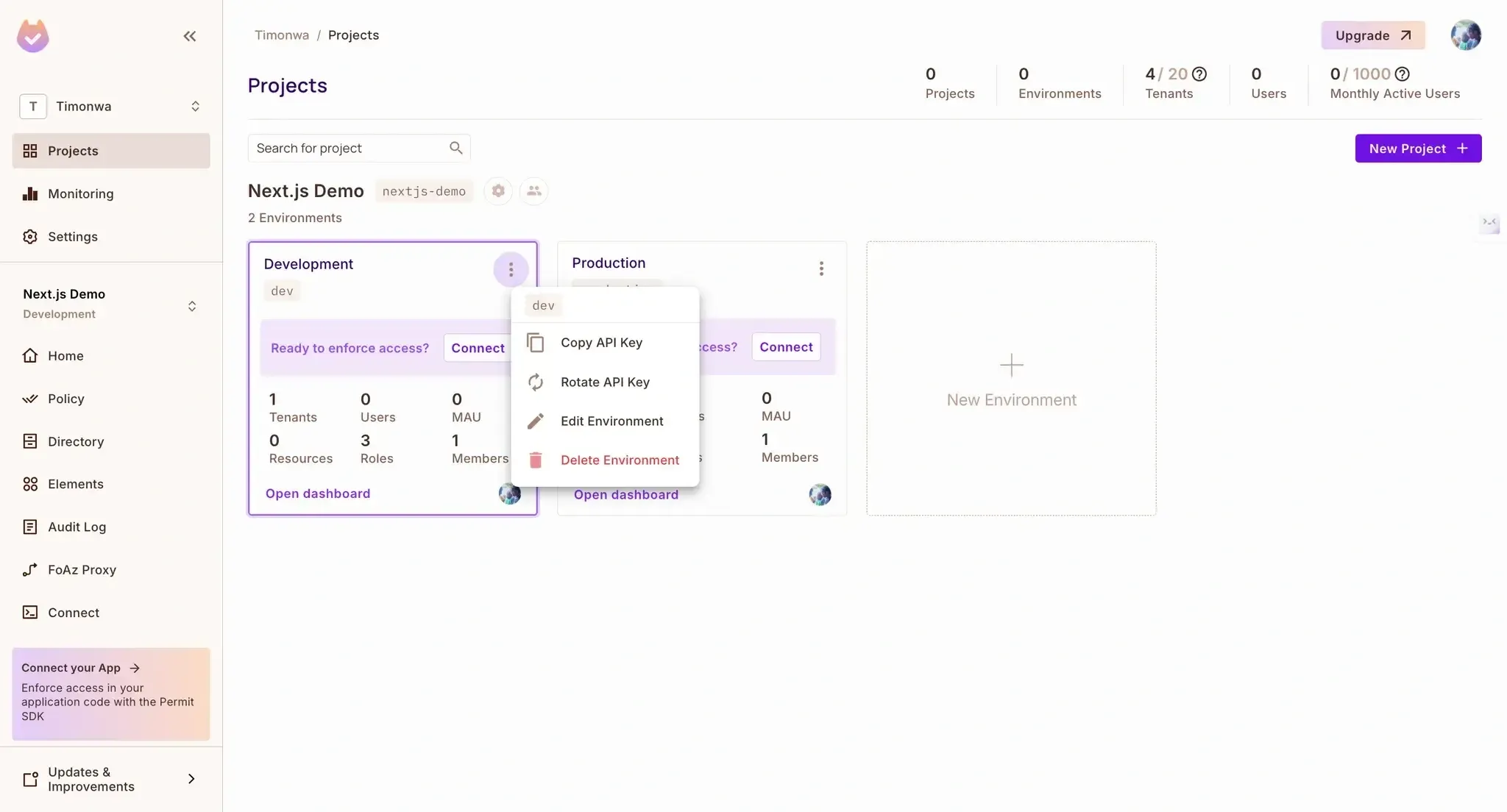Open dashboard link for Development
The width and height of the screenshot is (1507, 812).
point(318,494)
